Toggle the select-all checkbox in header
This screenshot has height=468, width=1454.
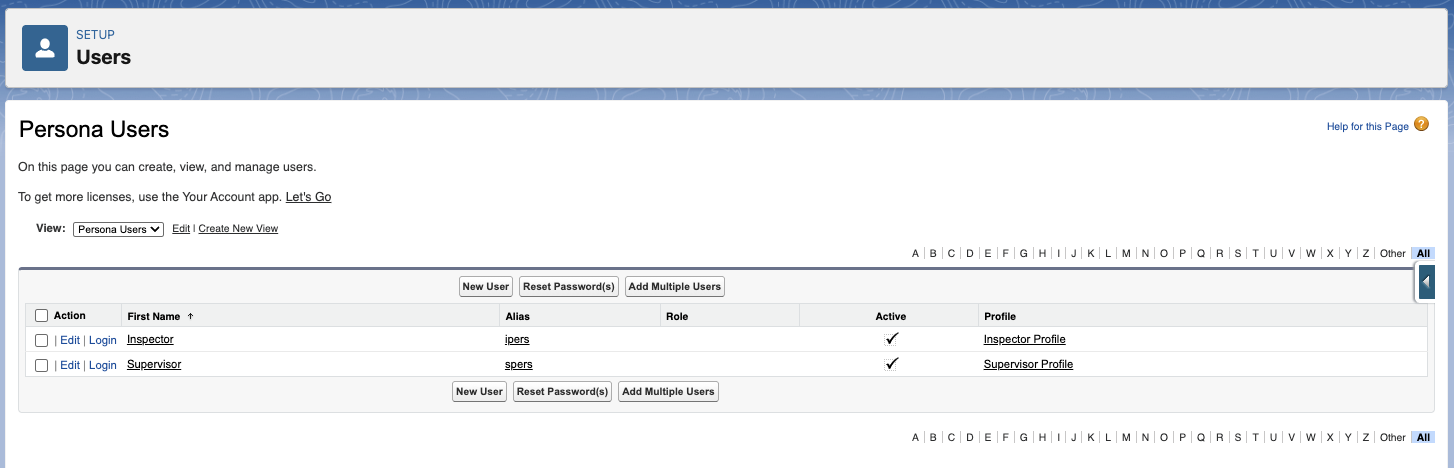[41, 316]
